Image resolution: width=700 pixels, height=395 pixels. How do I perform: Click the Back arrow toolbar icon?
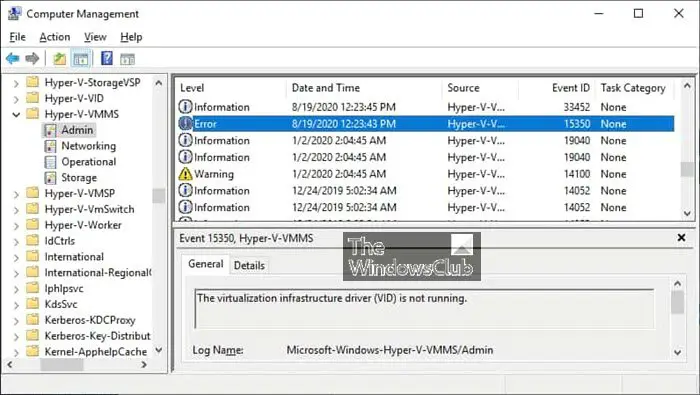(12, 58)
